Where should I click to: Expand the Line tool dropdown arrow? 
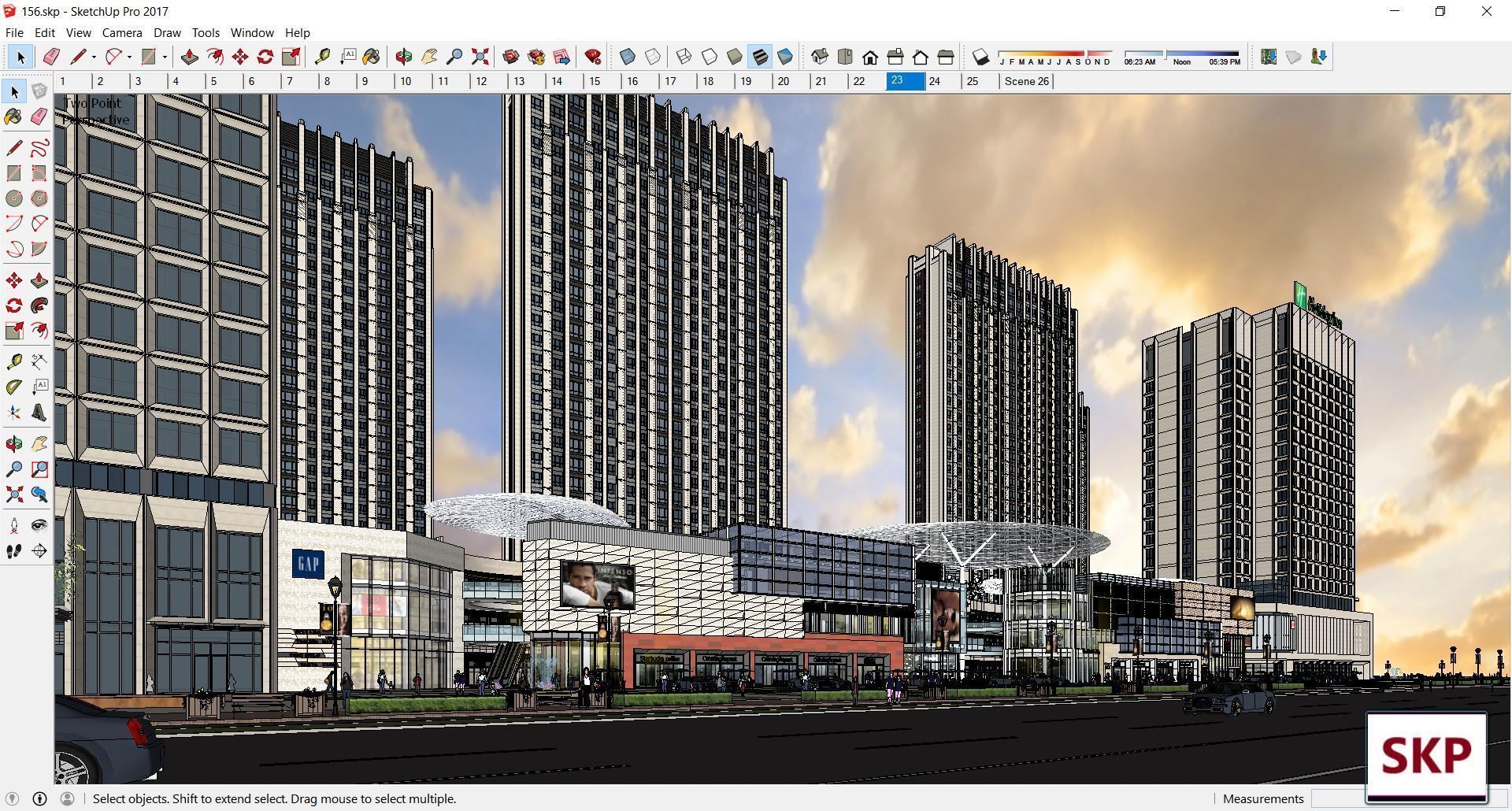coord(94,57)
